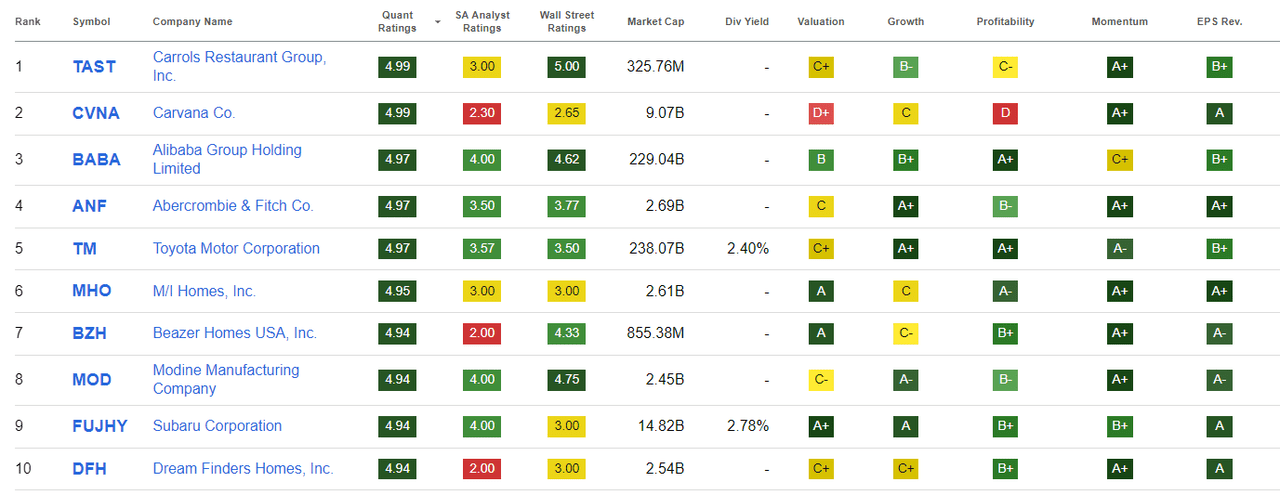This screenshot has height=495, width=1280.
Task: Sort by Valuation column header
Action: [x=821, y=21]
